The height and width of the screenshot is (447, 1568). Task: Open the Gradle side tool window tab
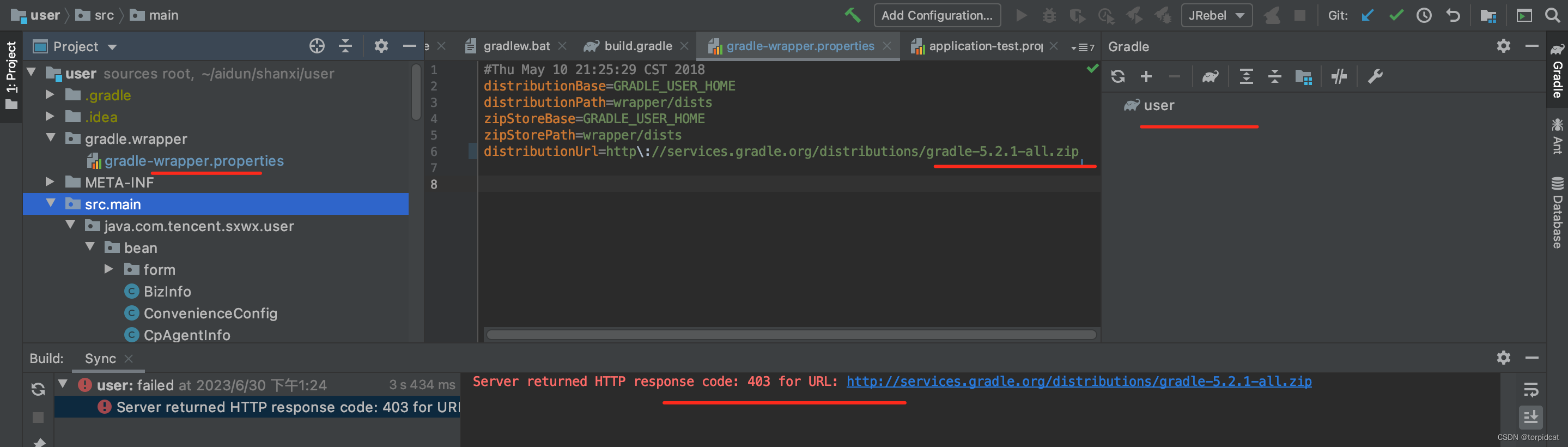[1558, 70]
